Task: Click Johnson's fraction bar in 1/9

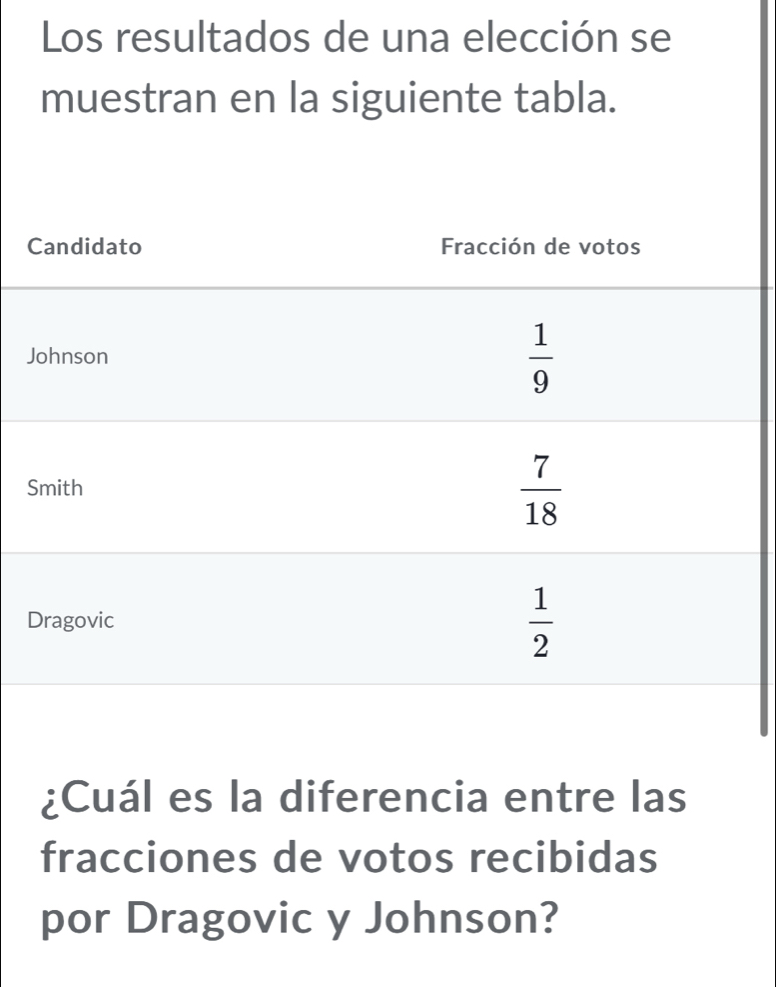Action: pos(540,357)
